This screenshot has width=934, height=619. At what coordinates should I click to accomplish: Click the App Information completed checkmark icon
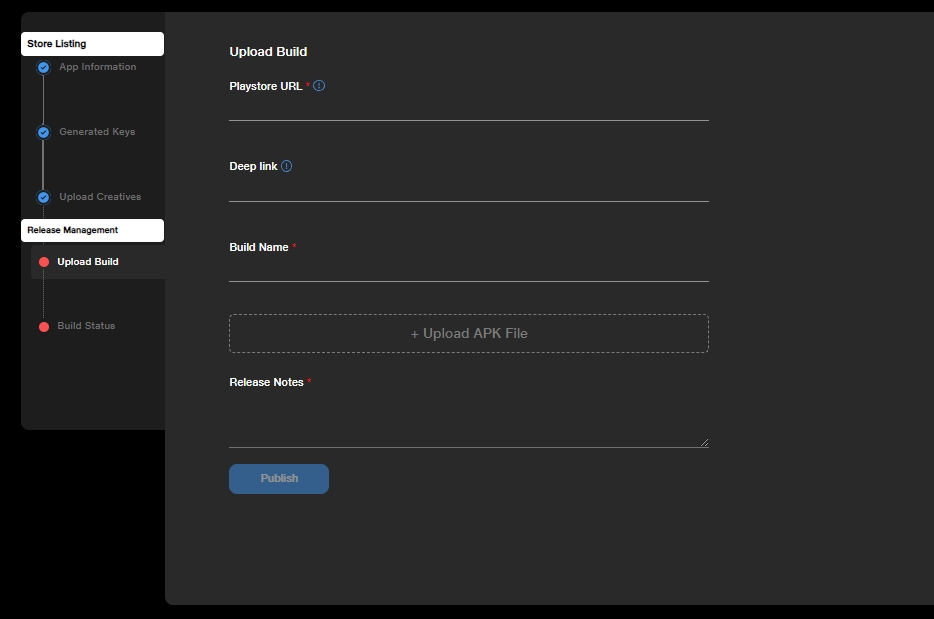[43, 68]
